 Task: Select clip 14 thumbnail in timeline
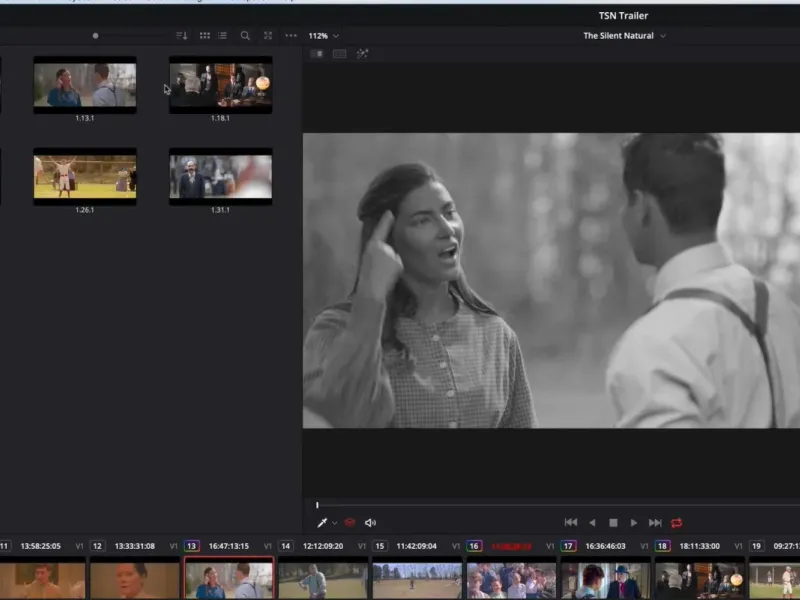pos(323,579)
